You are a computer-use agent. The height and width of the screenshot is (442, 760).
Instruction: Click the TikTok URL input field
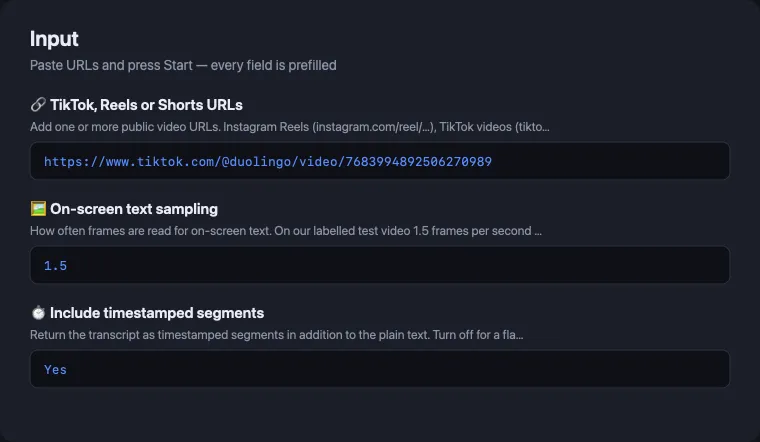[x=380, y=161]
